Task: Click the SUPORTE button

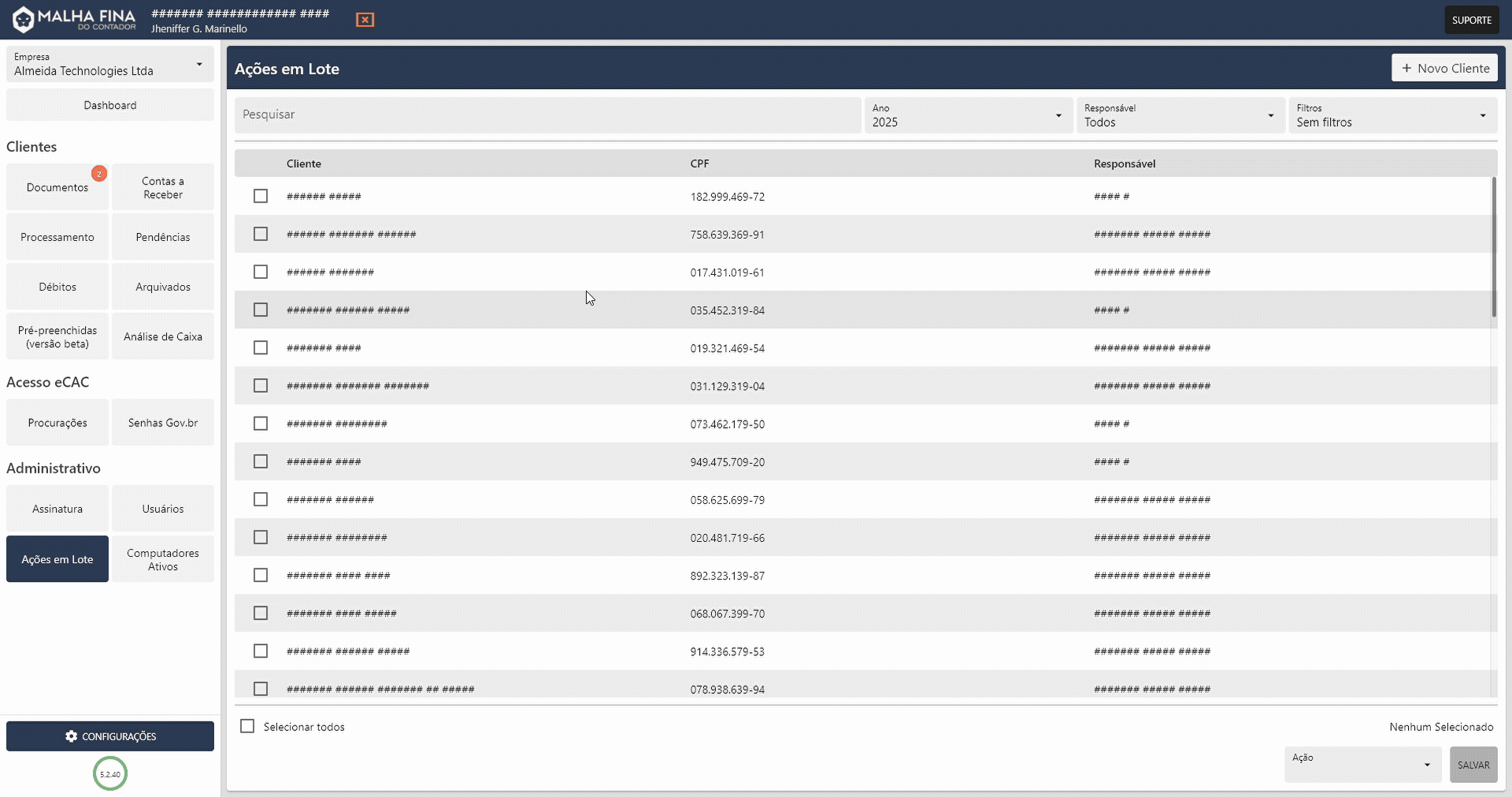Action: tap(1471, 19)
